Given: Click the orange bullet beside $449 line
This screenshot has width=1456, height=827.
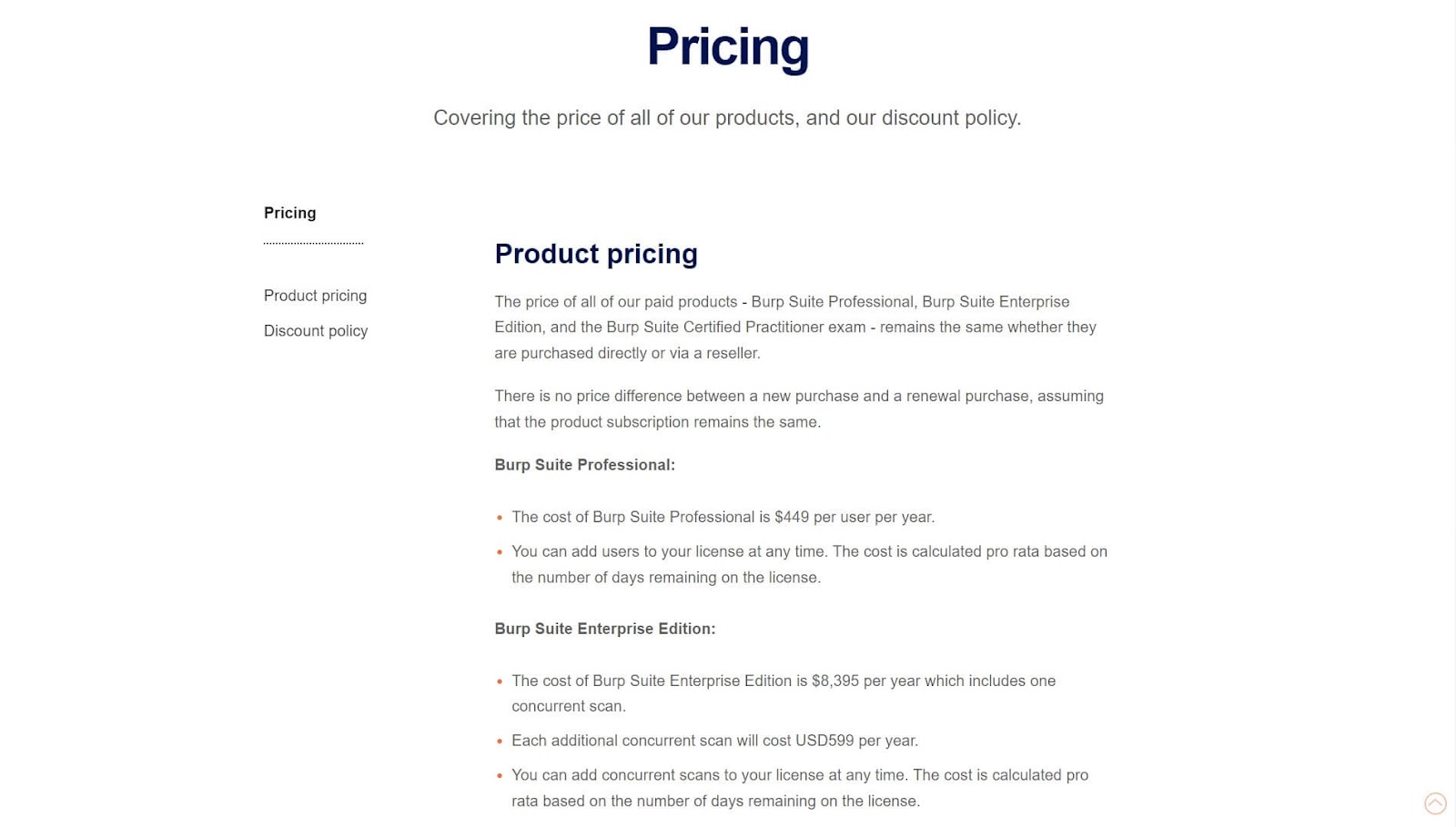Looking at the screenshot, I should (x=500, y=518).
